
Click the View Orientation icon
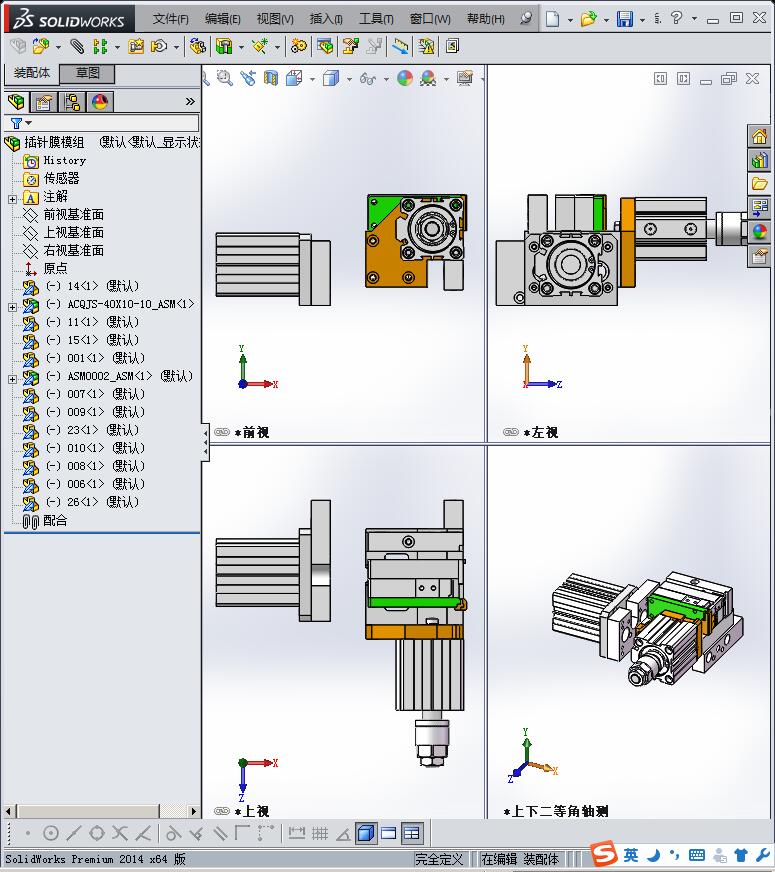294,78
